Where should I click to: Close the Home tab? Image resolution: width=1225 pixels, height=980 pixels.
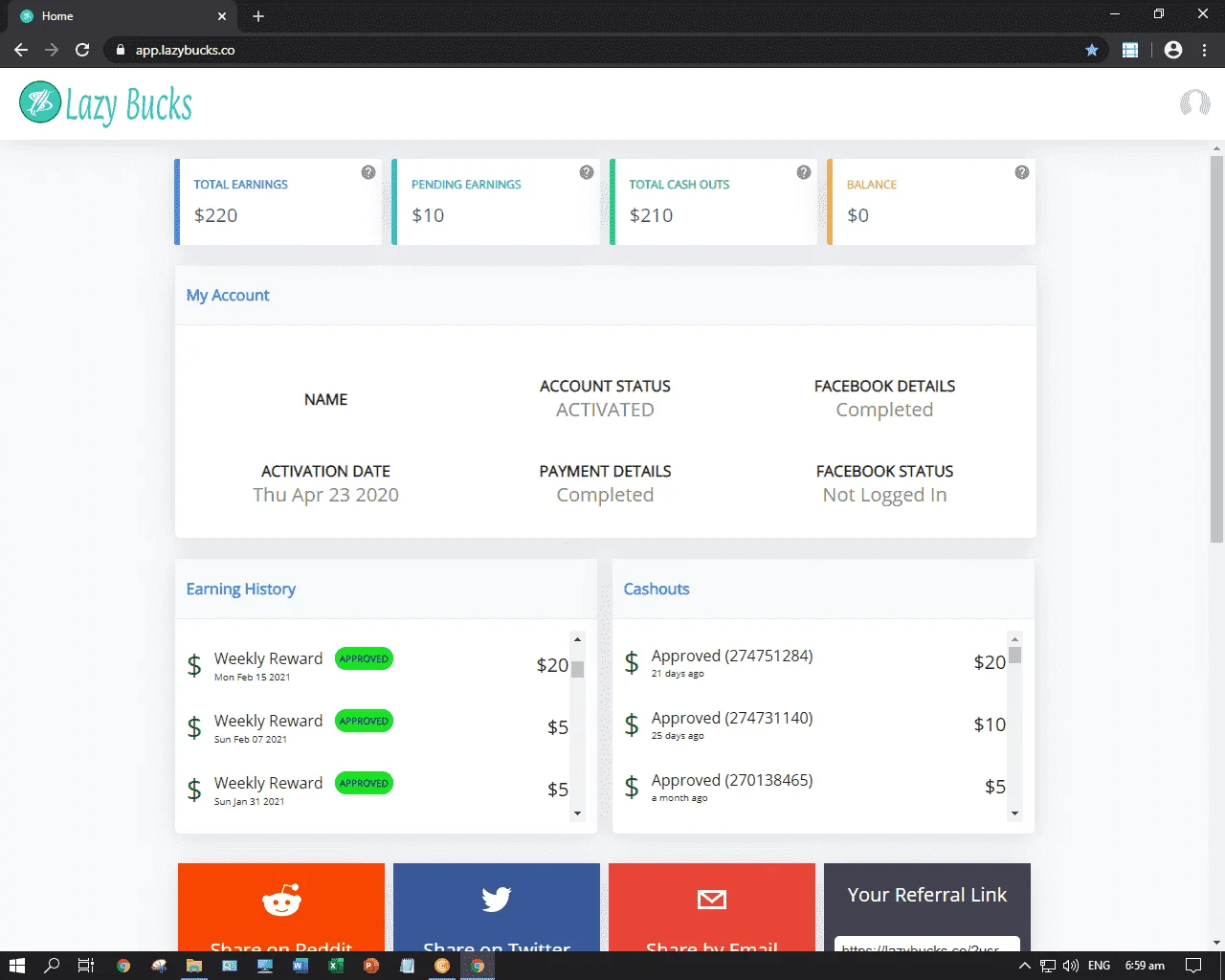coord(222,16)
